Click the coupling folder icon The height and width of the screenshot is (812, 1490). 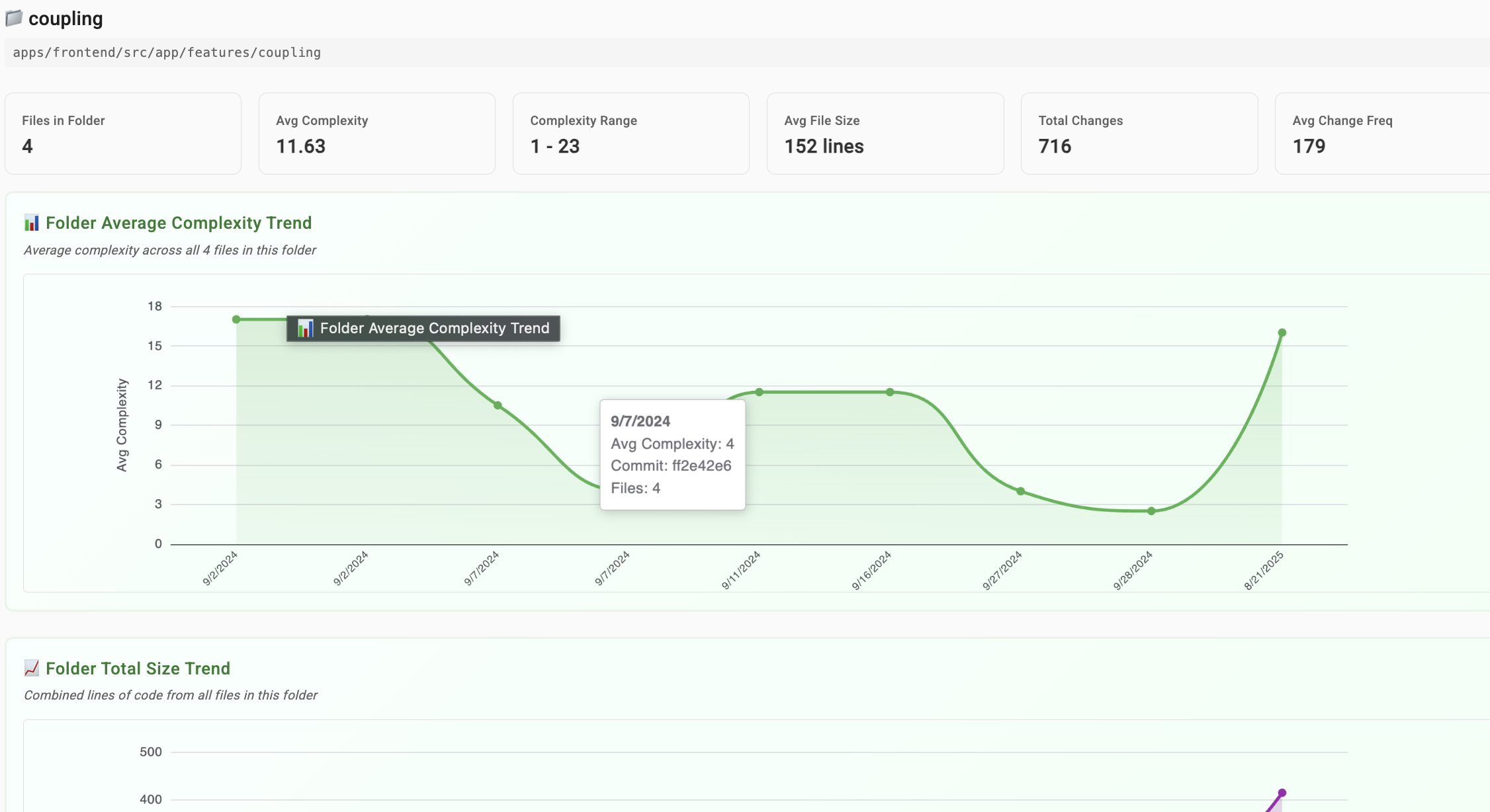14,18
